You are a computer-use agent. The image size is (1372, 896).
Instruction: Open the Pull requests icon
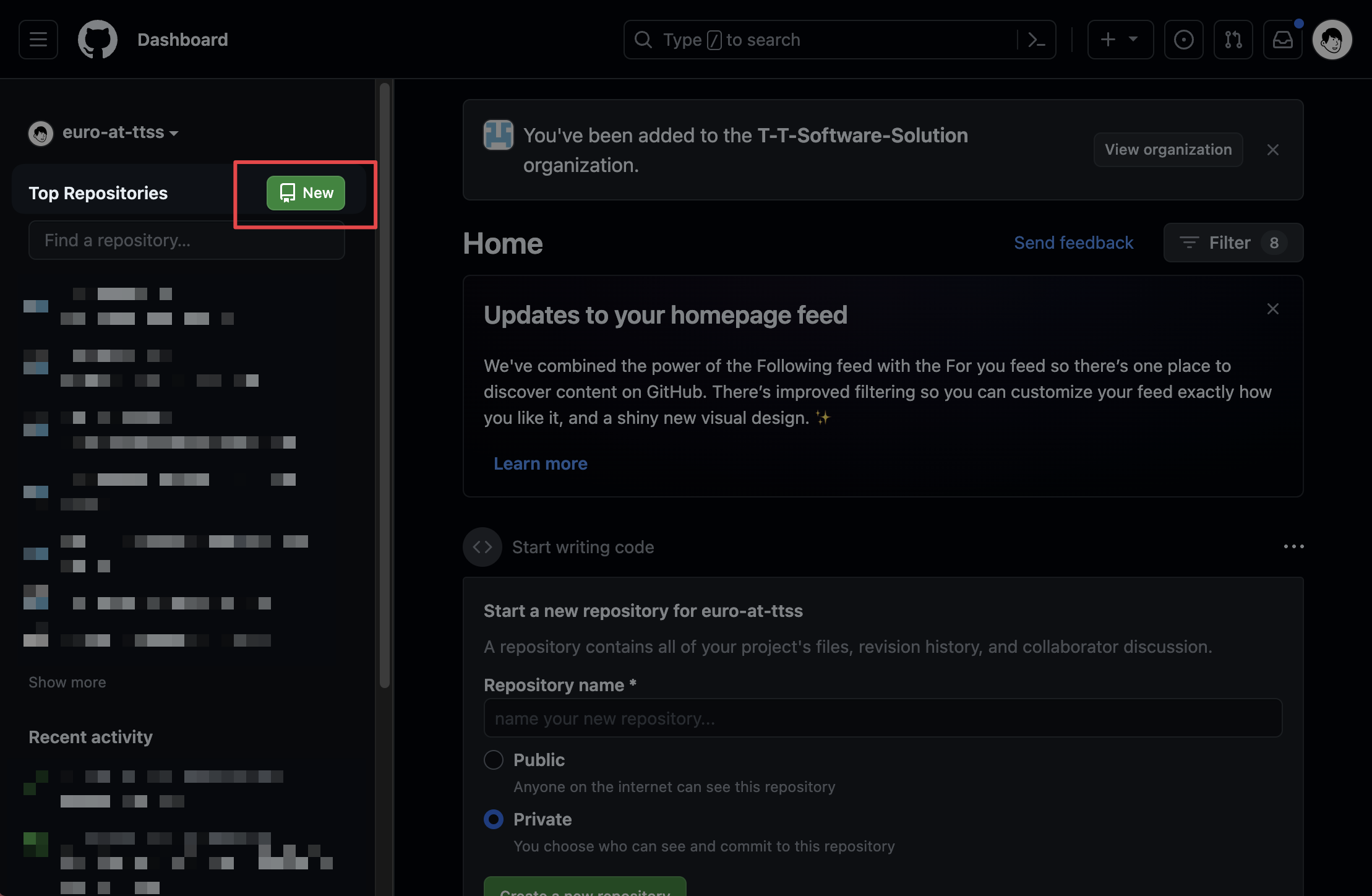pos(1233,40)
